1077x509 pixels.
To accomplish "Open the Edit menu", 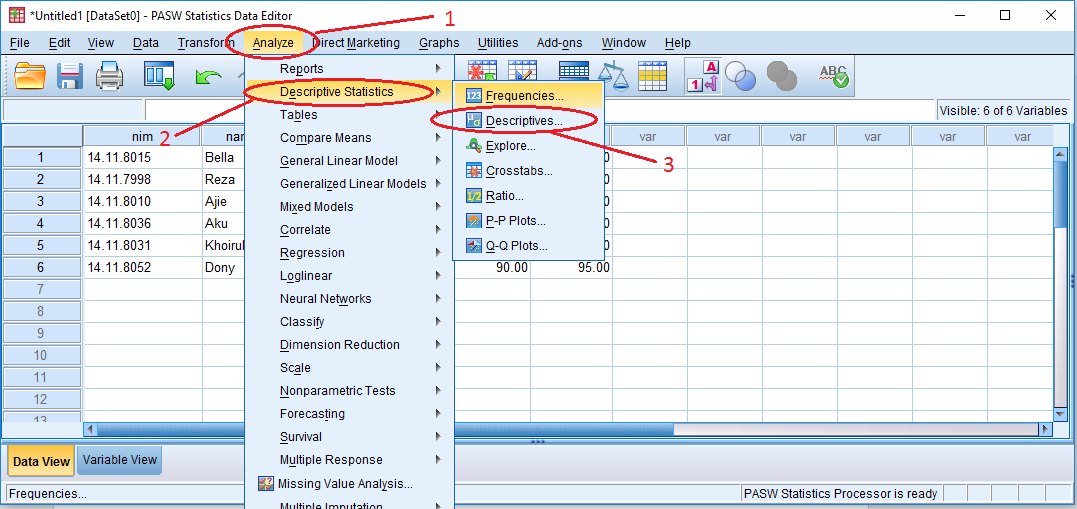I will [x=60, y=43].
